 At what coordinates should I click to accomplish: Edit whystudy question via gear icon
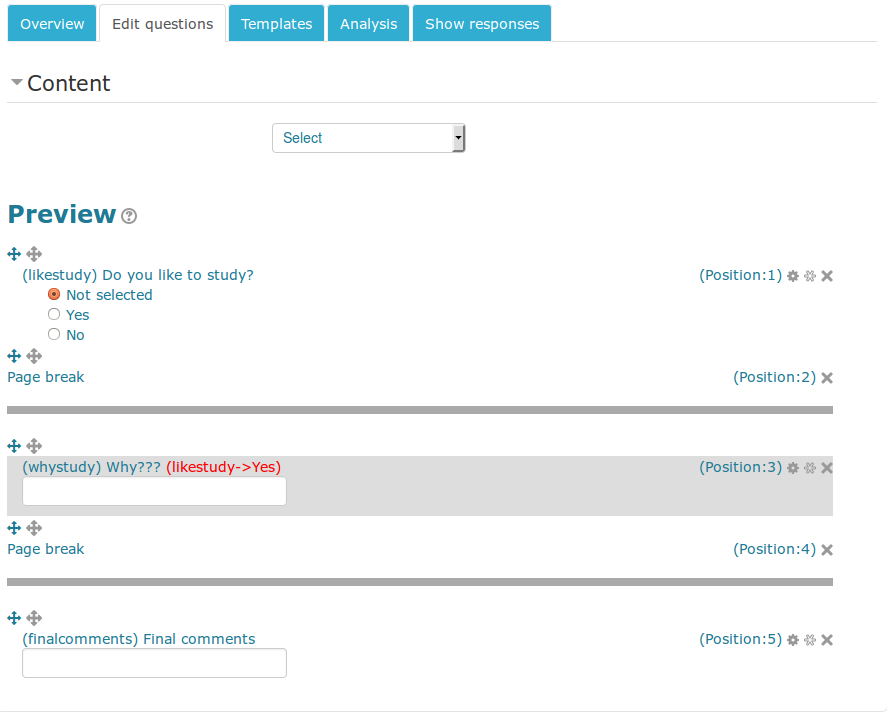(x=793, y=468)
